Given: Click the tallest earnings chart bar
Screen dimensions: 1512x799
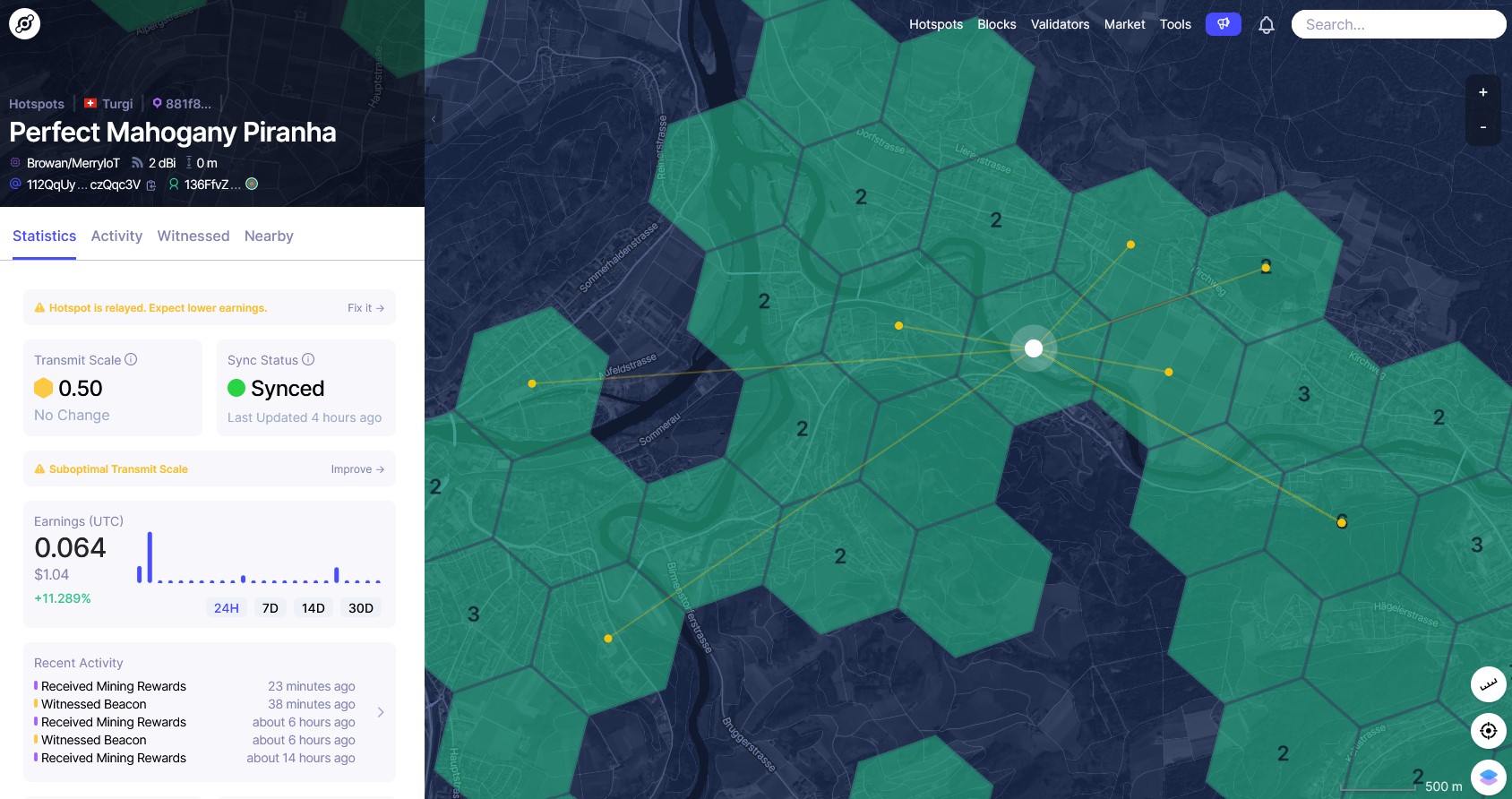Looking at the screenshot, I should 150,557.
